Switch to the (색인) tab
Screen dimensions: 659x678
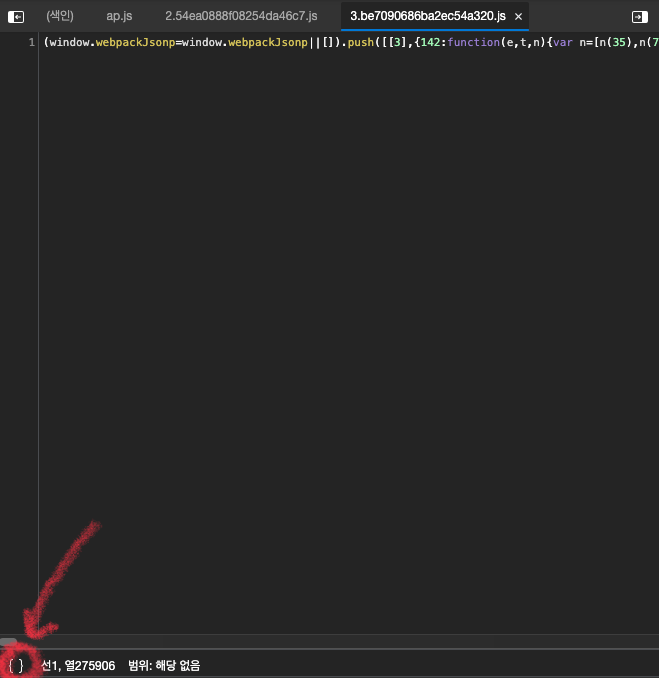[60, 16]
